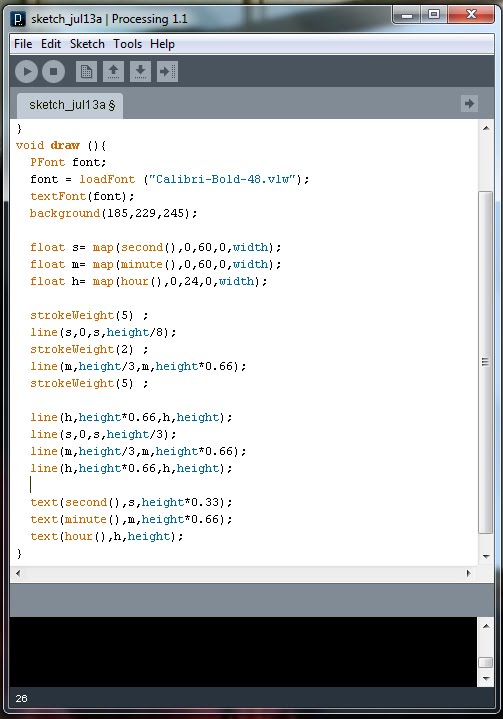Open the tab menu arrow button
Image resolution: width=503 pixels, height=719 pixels.
(469, 103)
